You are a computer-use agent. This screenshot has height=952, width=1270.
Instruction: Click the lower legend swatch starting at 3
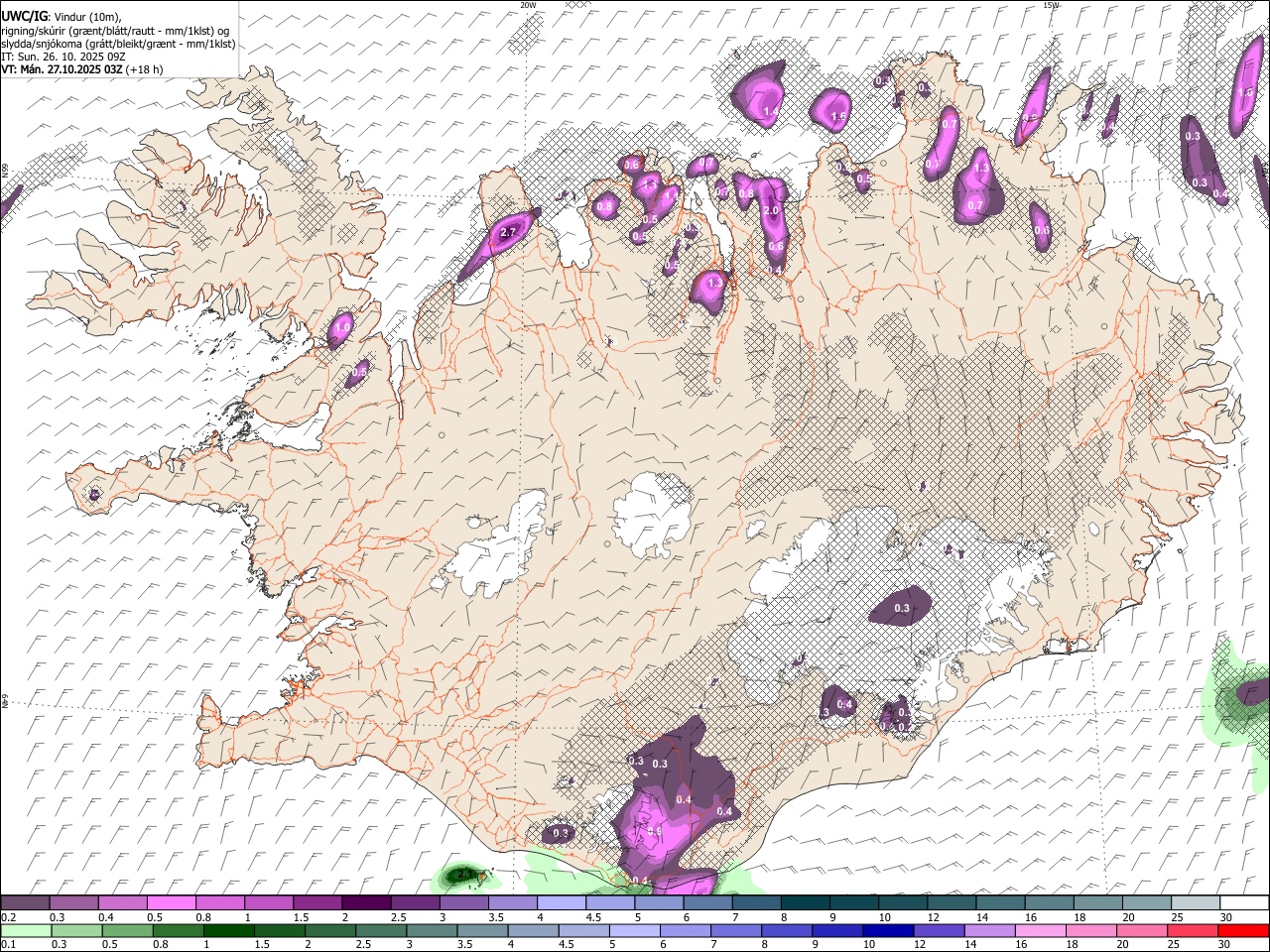[432, 930]
